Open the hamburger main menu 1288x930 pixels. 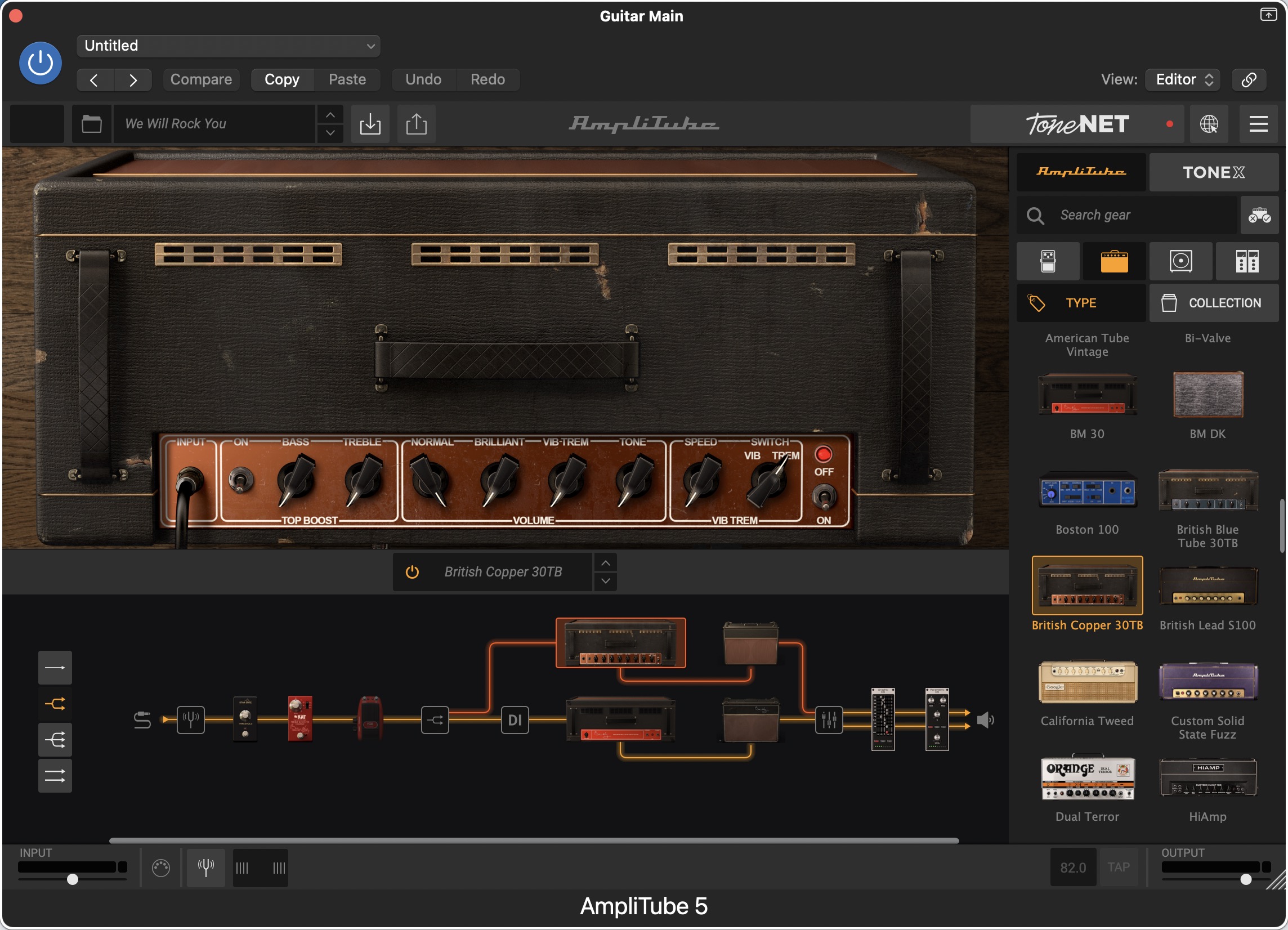(1259, 124)
